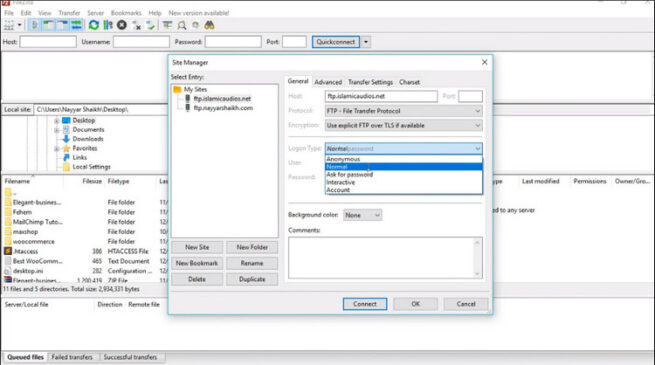Collapse the Logon Type dropdown
Screen dimensions: 655x365
404,149
